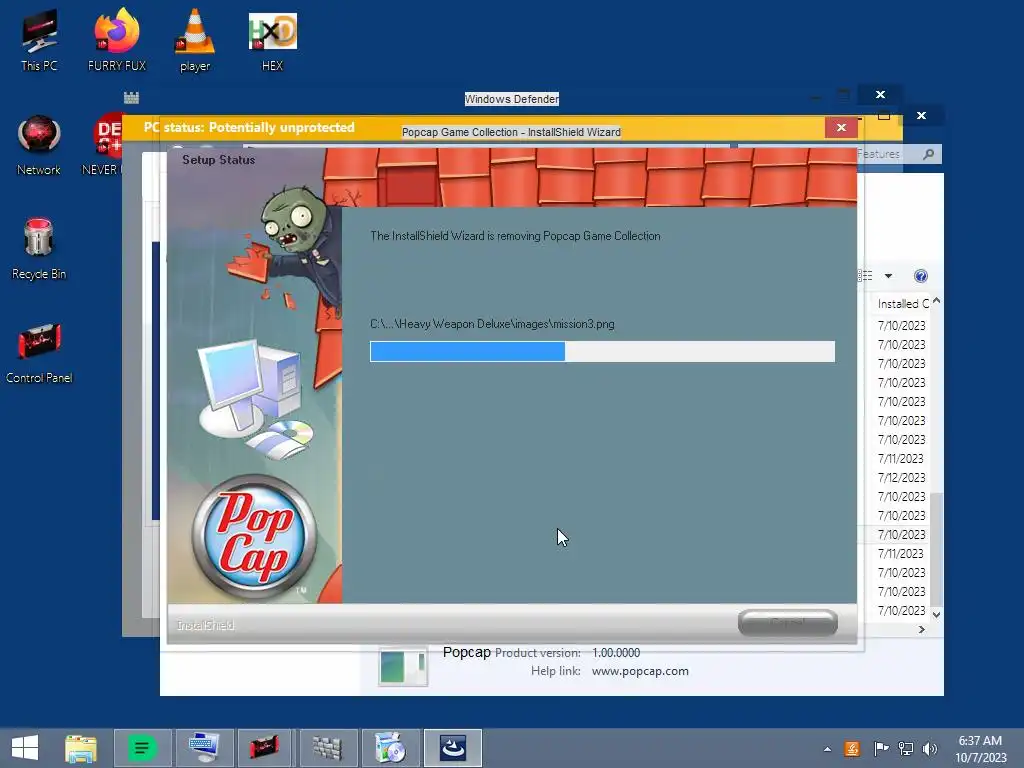Open the HEX editor desktop icon
Image resolution: width=1024 pixels, height=768 pixels.
point(272,39)
